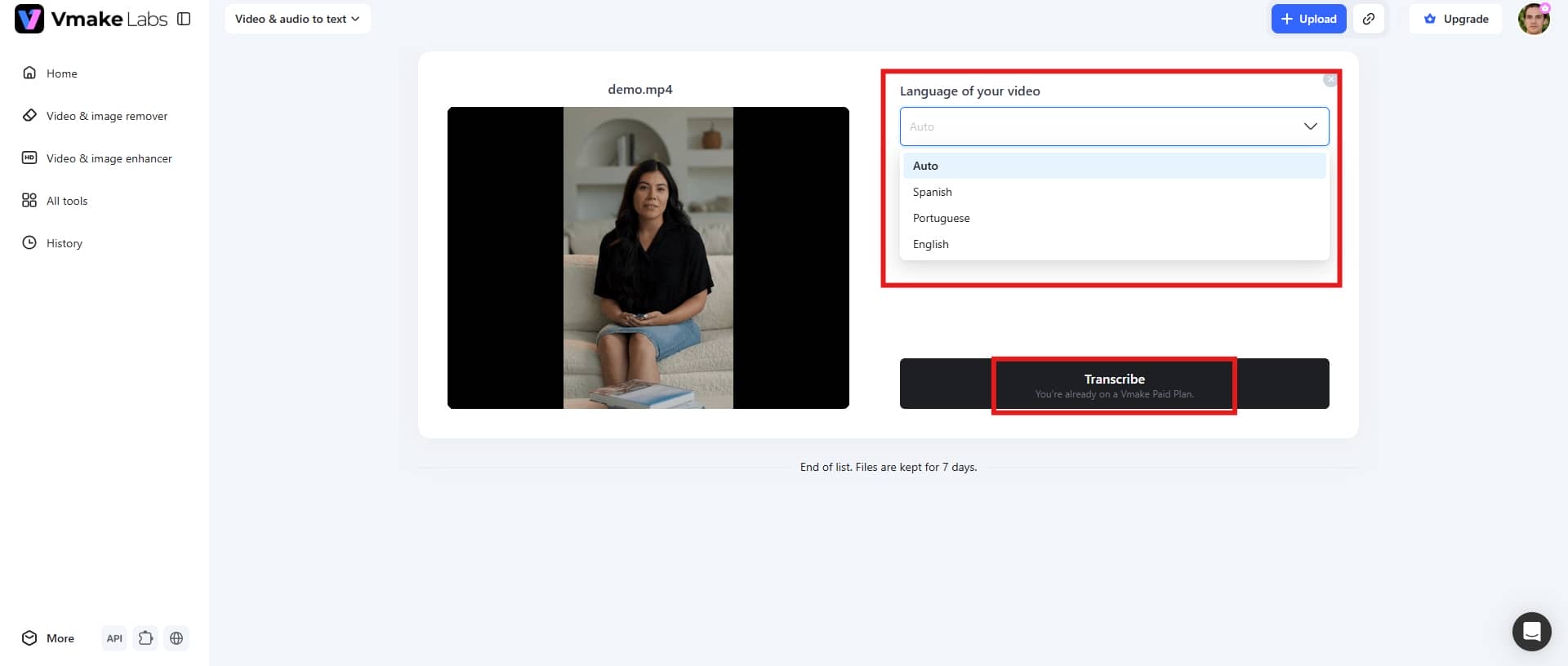Click the Transcribe button
This screenshot has height=666, width=1568.
(x=1114, y=384)
